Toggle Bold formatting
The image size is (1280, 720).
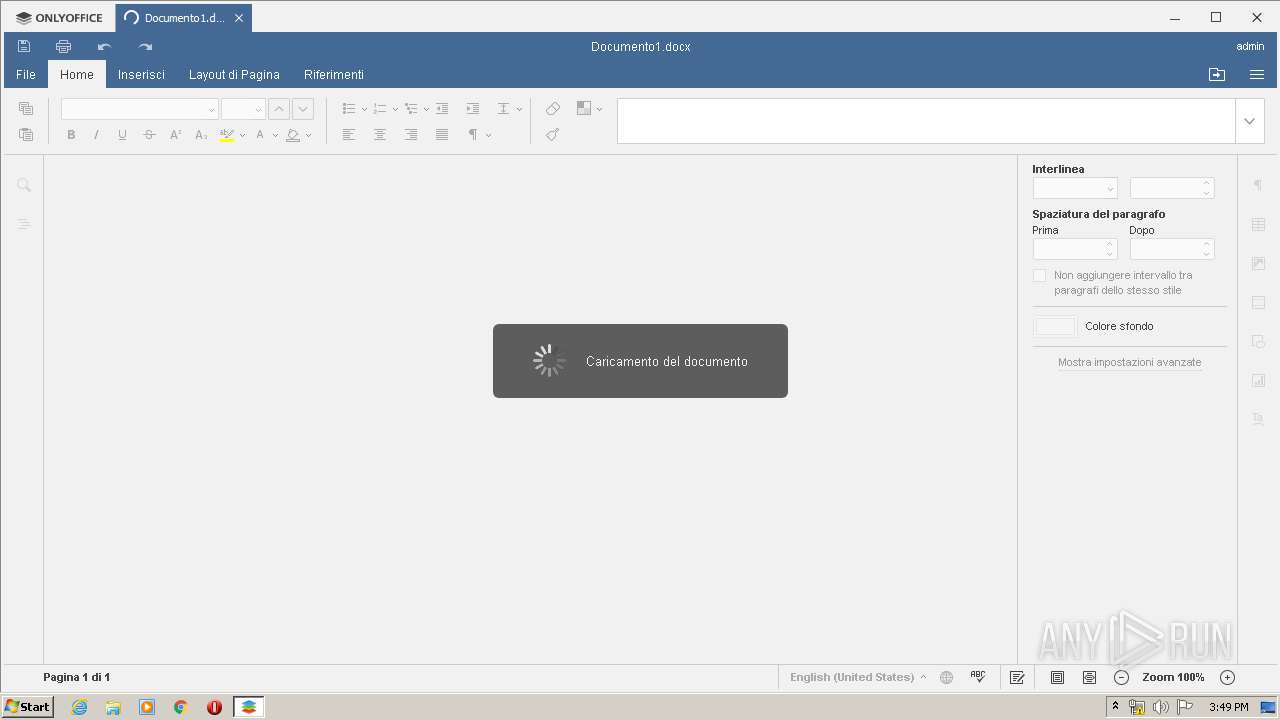[71, 135]
